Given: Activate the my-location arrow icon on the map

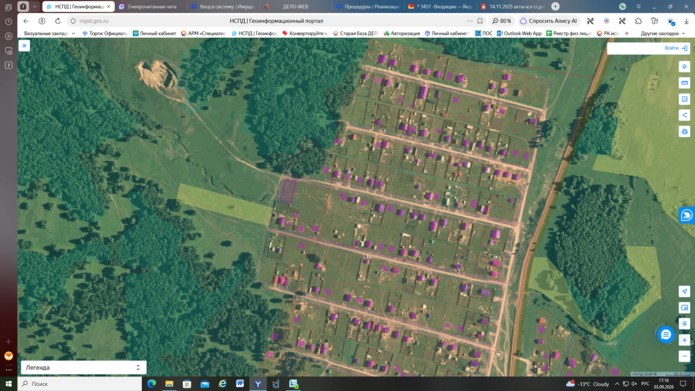Looking at the screenshot, I should point(684,291).
